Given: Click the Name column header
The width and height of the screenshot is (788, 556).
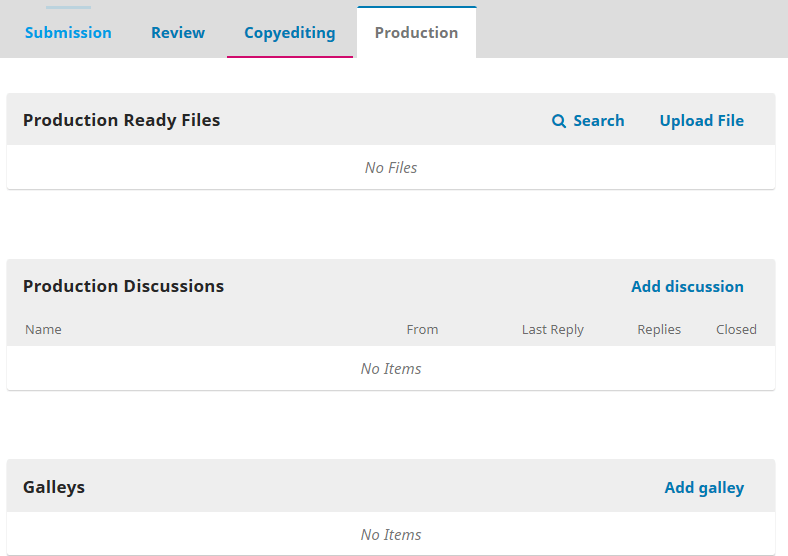Looking at the screenshot, I should click(x=43, y=330).
